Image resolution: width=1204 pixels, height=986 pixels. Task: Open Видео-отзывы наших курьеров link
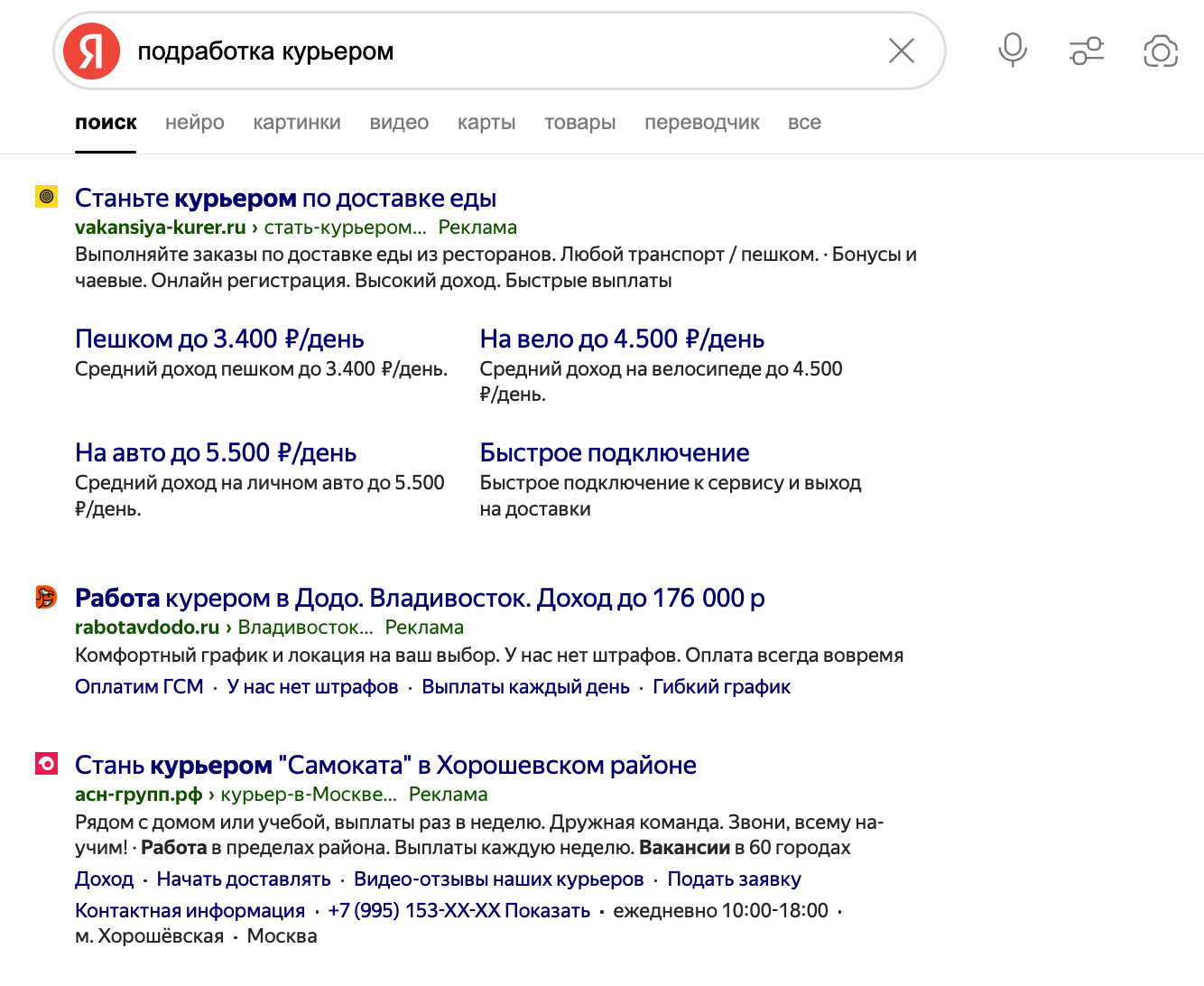[x=499, y=879]
